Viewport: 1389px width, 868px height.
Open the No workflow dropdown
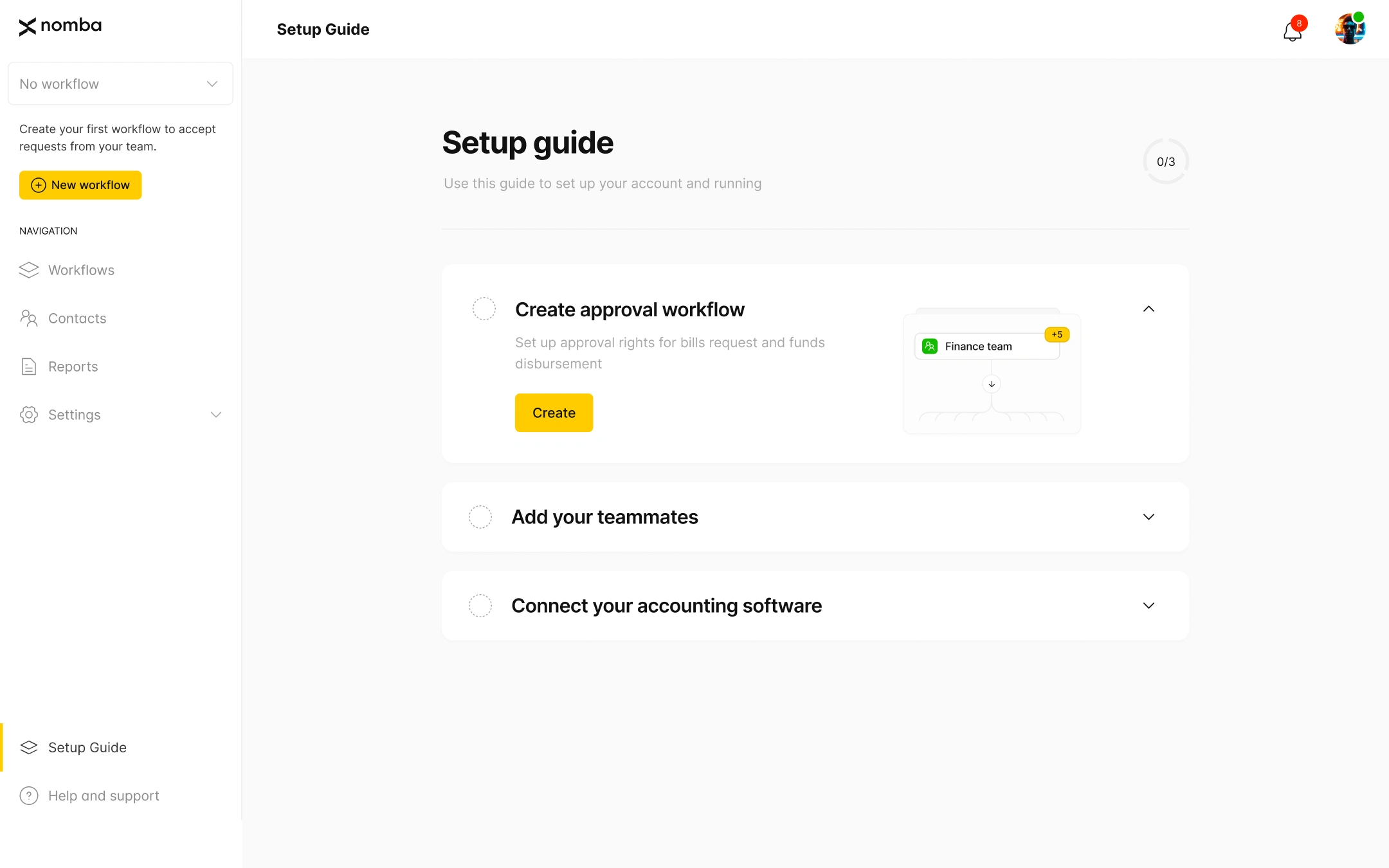(120, 84)
